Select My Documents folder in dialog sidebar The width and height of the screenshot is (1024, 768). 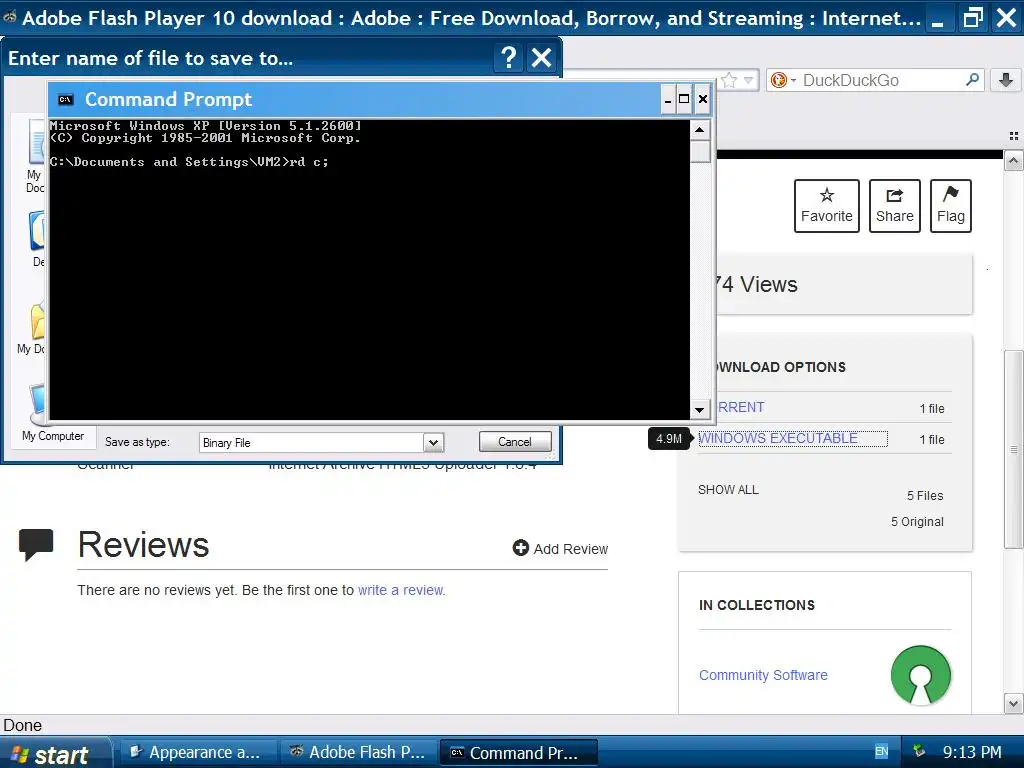pyautogui.click(x=32, y=330)
